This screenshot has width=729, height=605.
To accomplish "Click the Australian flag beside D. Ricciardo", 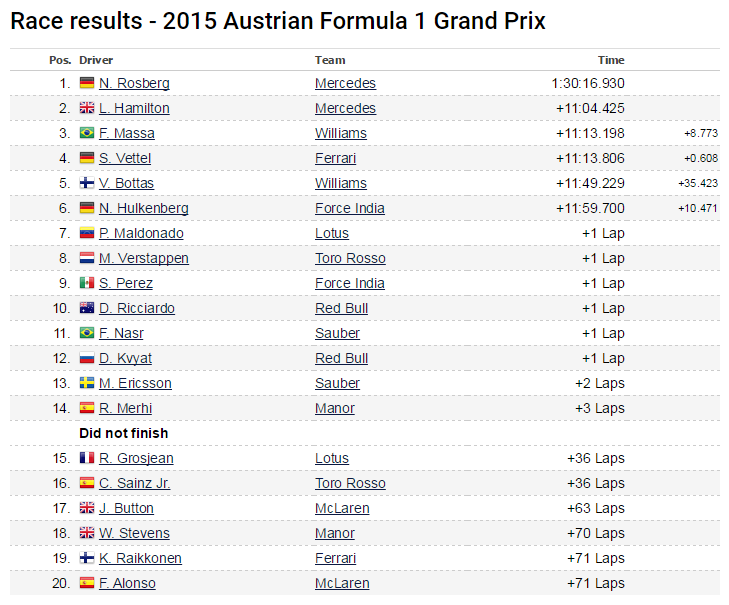I will (87, 308).
